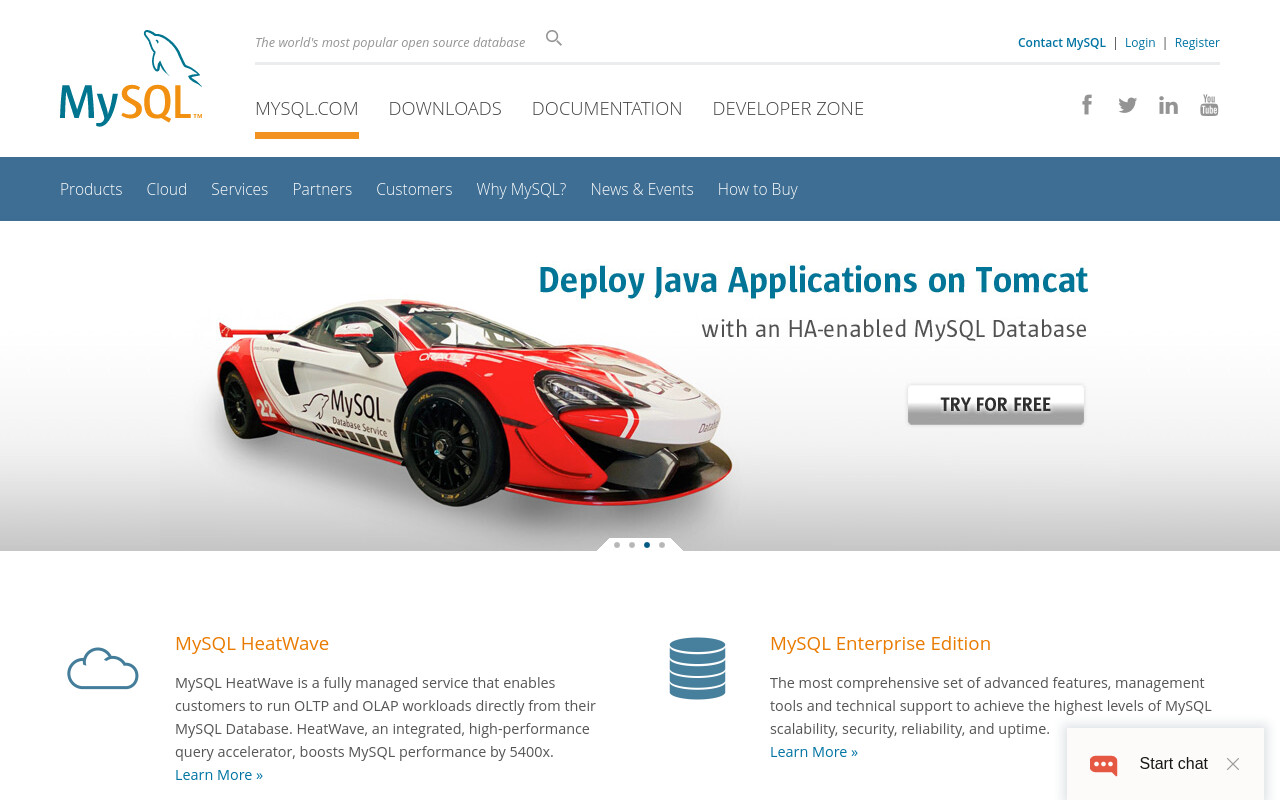
Task: Select the fourth carousel slide dot
Action: click(662, 545)
